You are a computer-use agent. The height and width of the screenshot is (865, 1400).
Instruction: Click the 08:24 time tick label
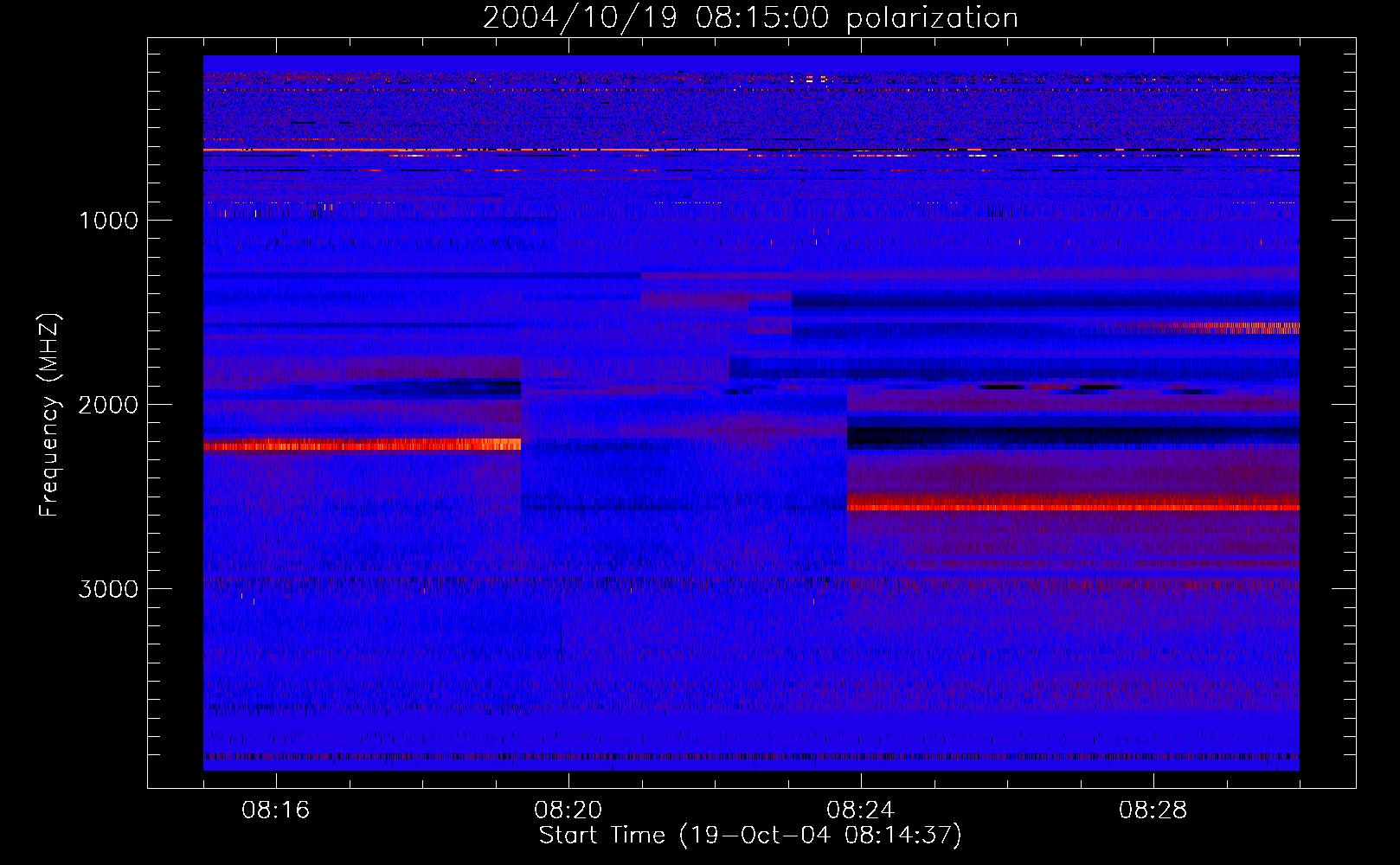pos(861,811)
